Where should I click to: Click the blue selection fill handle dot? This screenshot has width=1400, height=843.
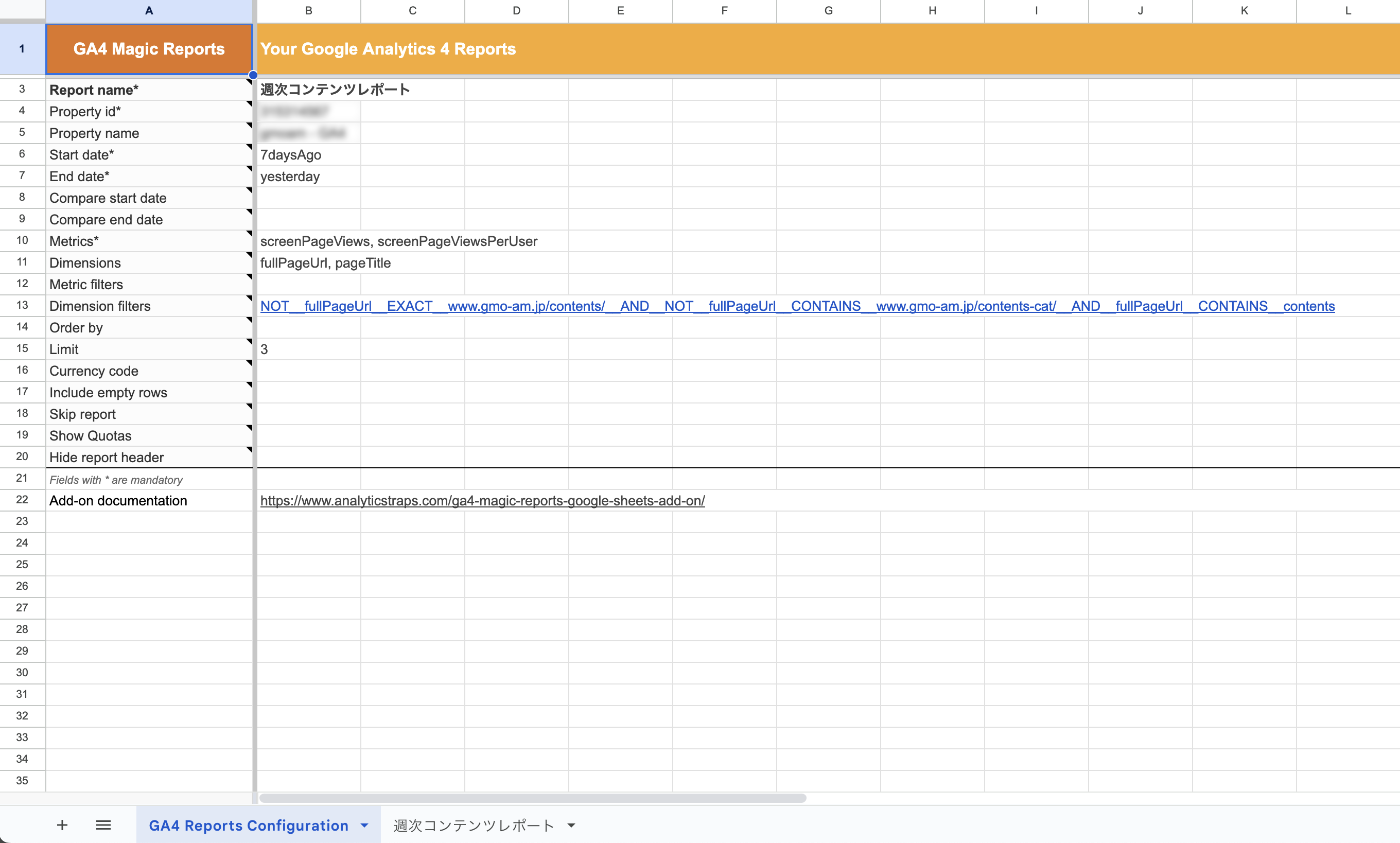[x=253, y=75]
